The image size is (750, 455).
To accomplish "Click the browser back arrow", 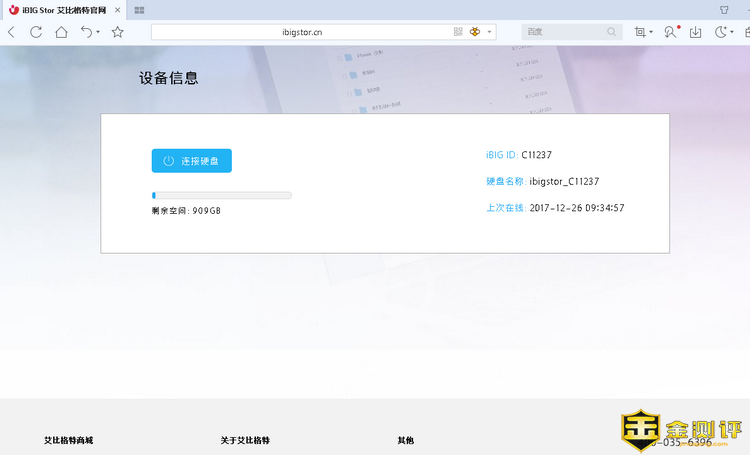I will pos(11,32).
